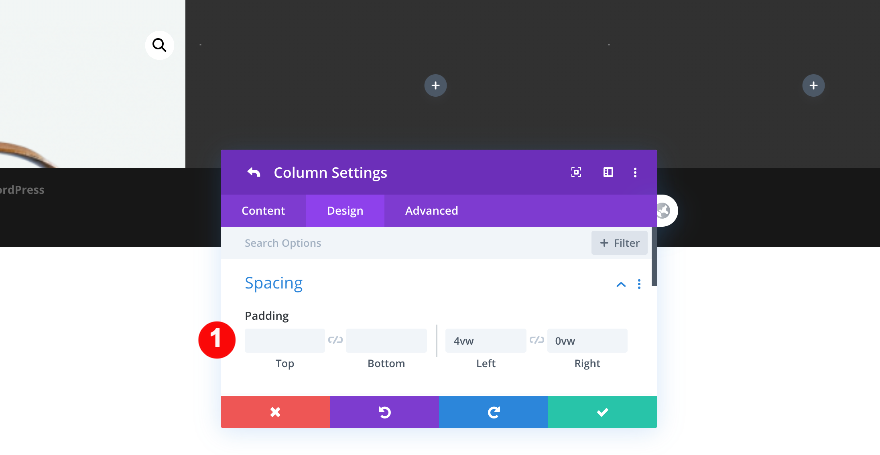Click the Filter button

coord(619,243)
